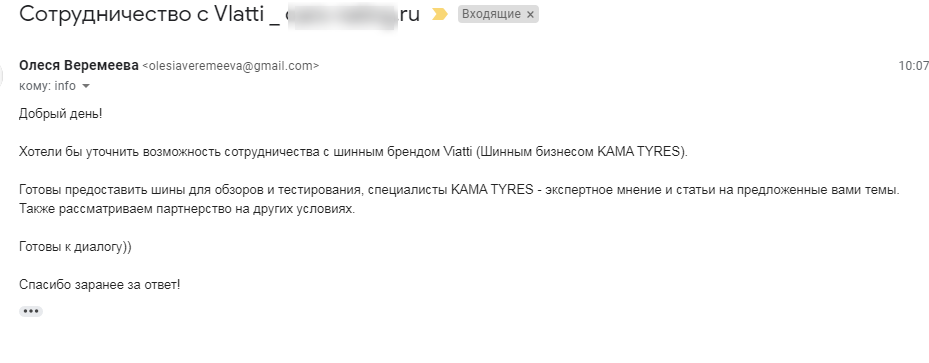
Task: Click sender name Олеся Веремеева
Action: tap(79, 66)
